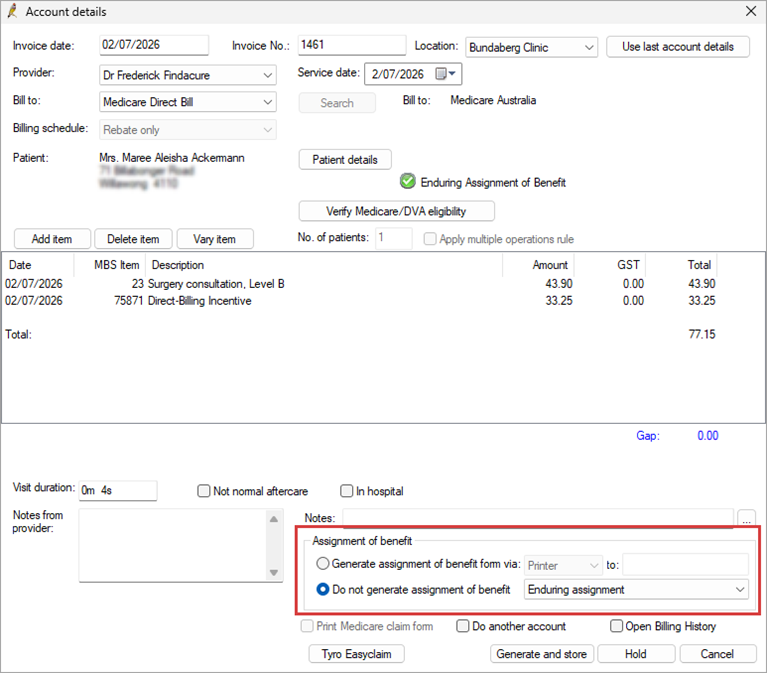Viewport: 767px width, 673px height.
Task: Click the Medicare Australia bill-to text
Action: click(493, 100)
